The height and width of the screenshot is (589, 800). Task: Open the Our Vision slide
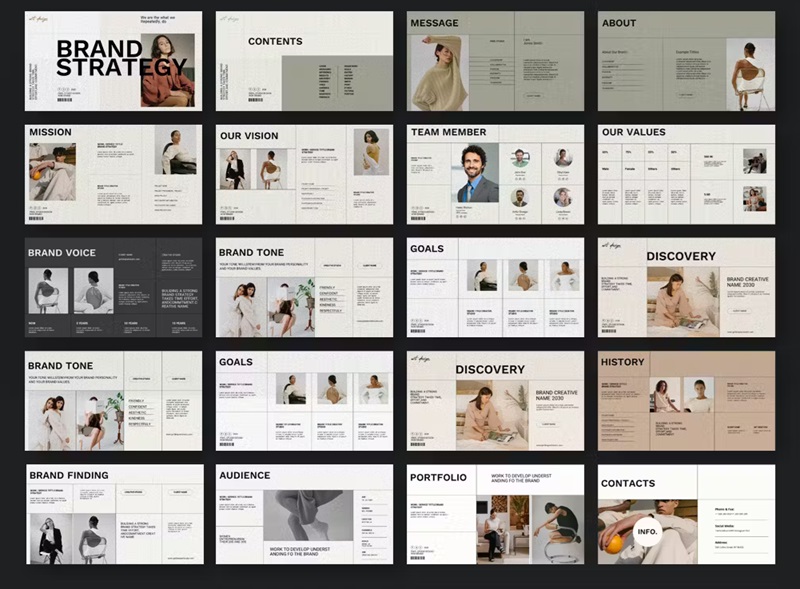click(x=304, y=174)
